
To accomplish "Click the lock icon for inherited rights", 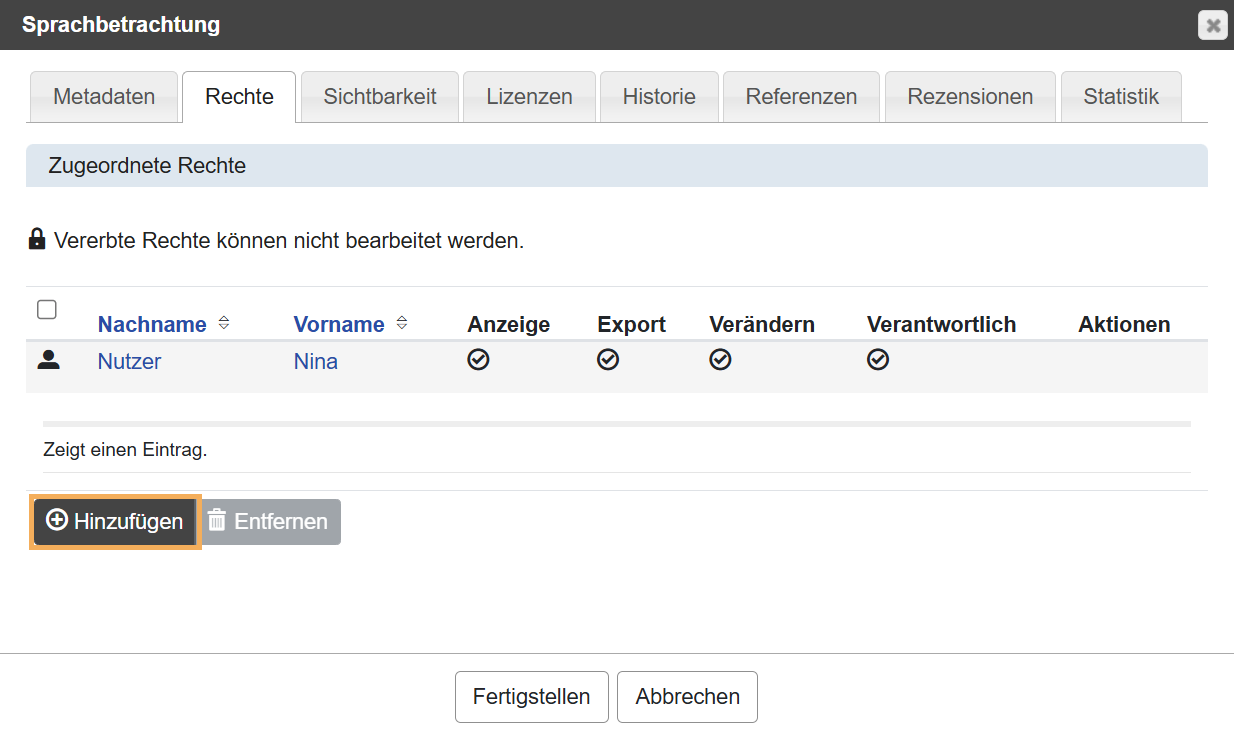I will [37, 239].
